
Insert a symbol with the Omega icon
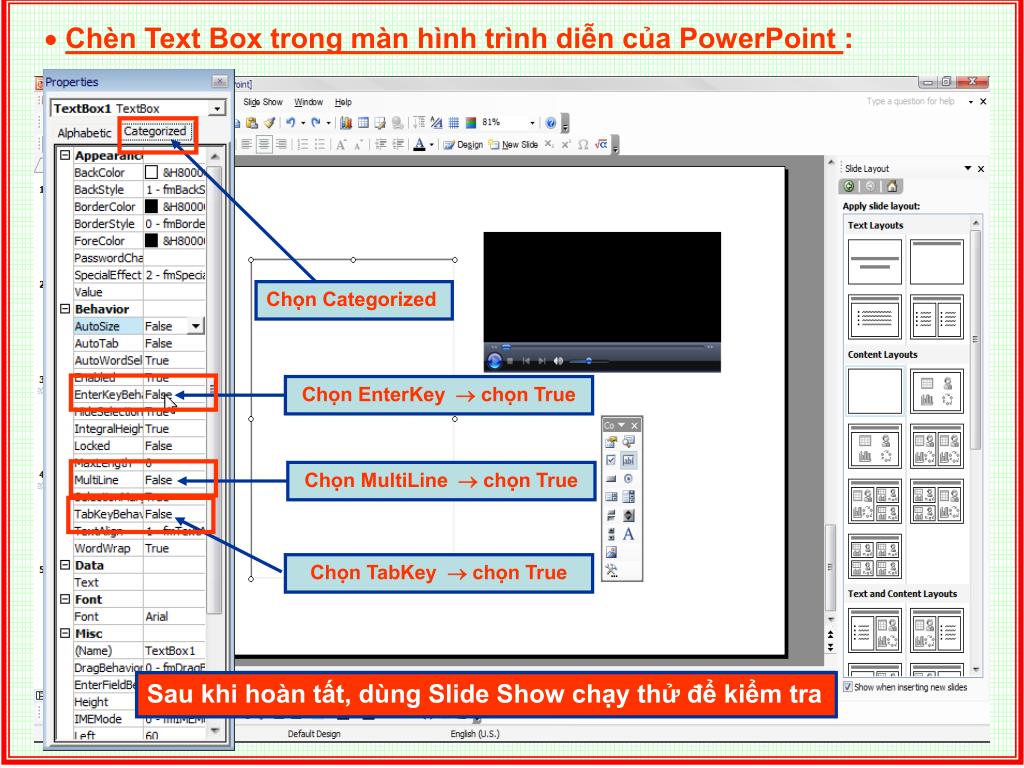coord(583,144)
